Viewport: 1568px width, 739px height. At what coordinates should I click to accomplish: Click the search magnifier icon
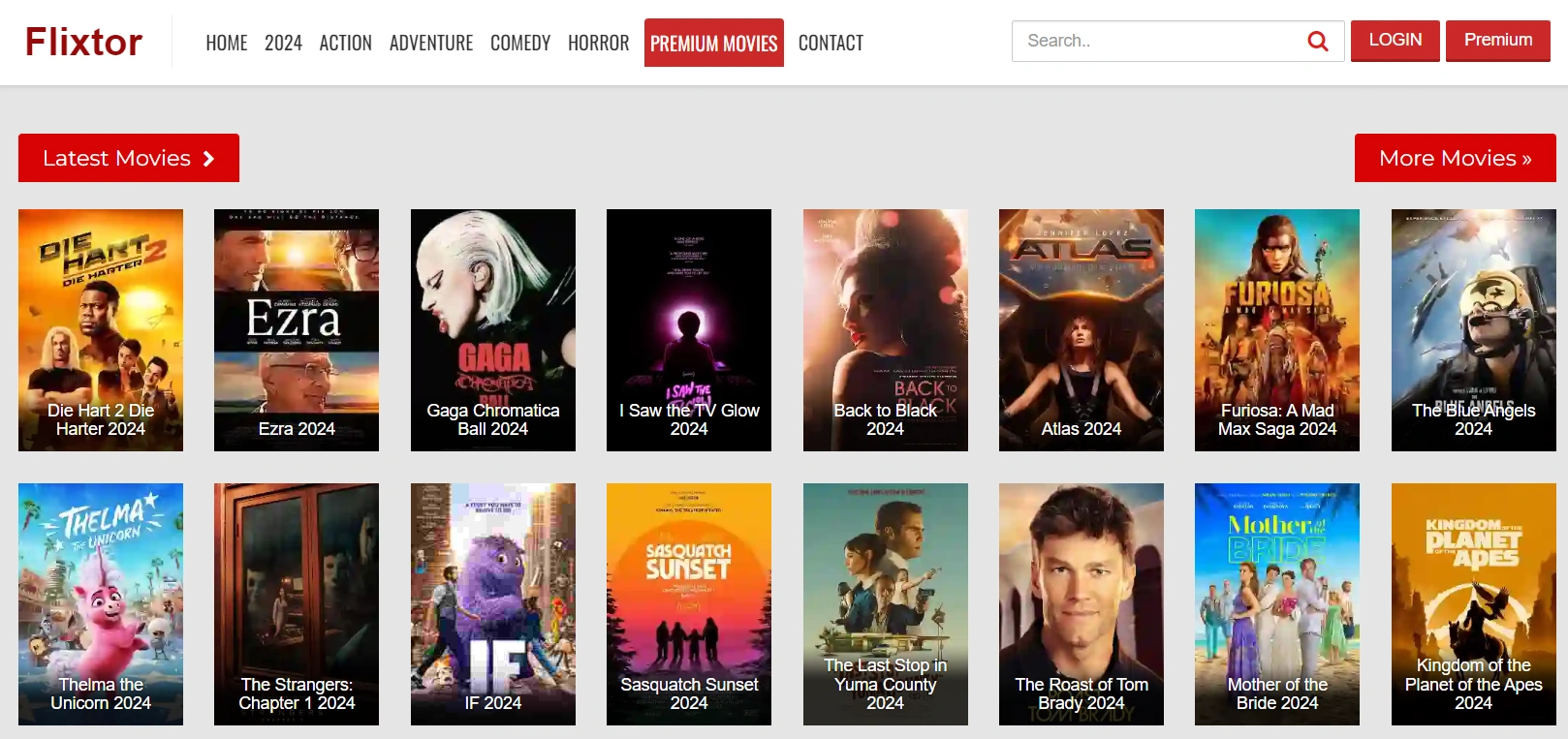1317,41
